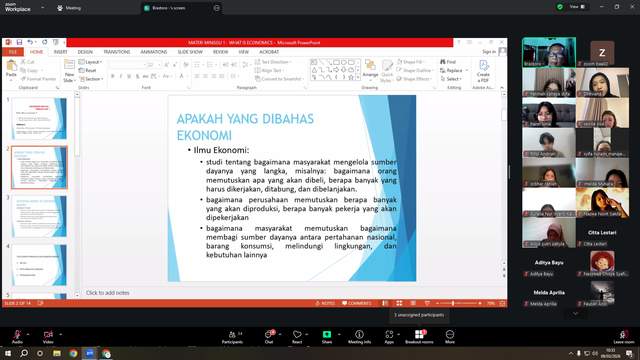The width and height of the screenshot is (640, 360).
Task: Click fit slide to window icon
Action: point(502,303)
